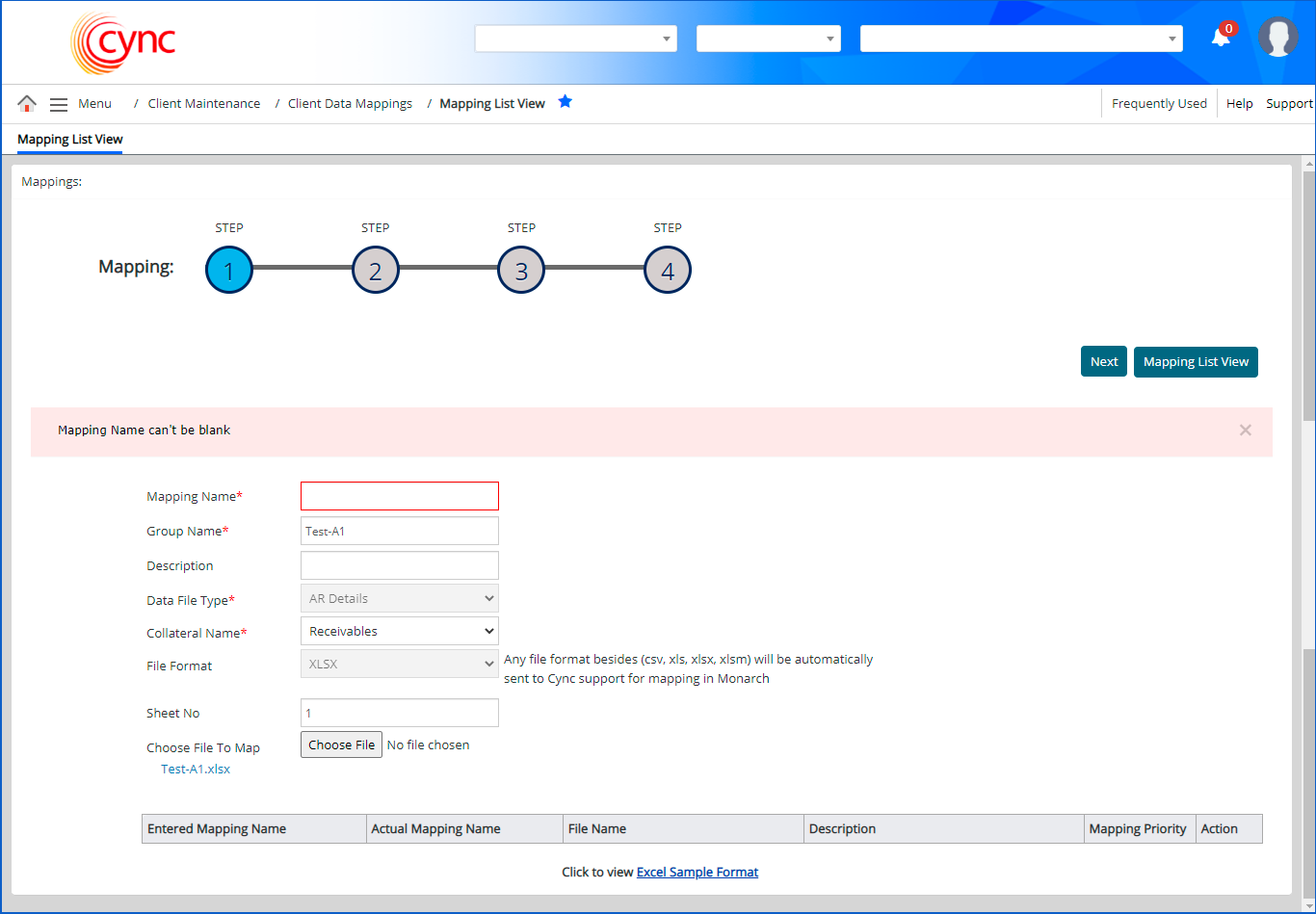Screen dimensions: 1316x914
Task: Open the hamburger Menu icon
Action: tap(59, 104)
